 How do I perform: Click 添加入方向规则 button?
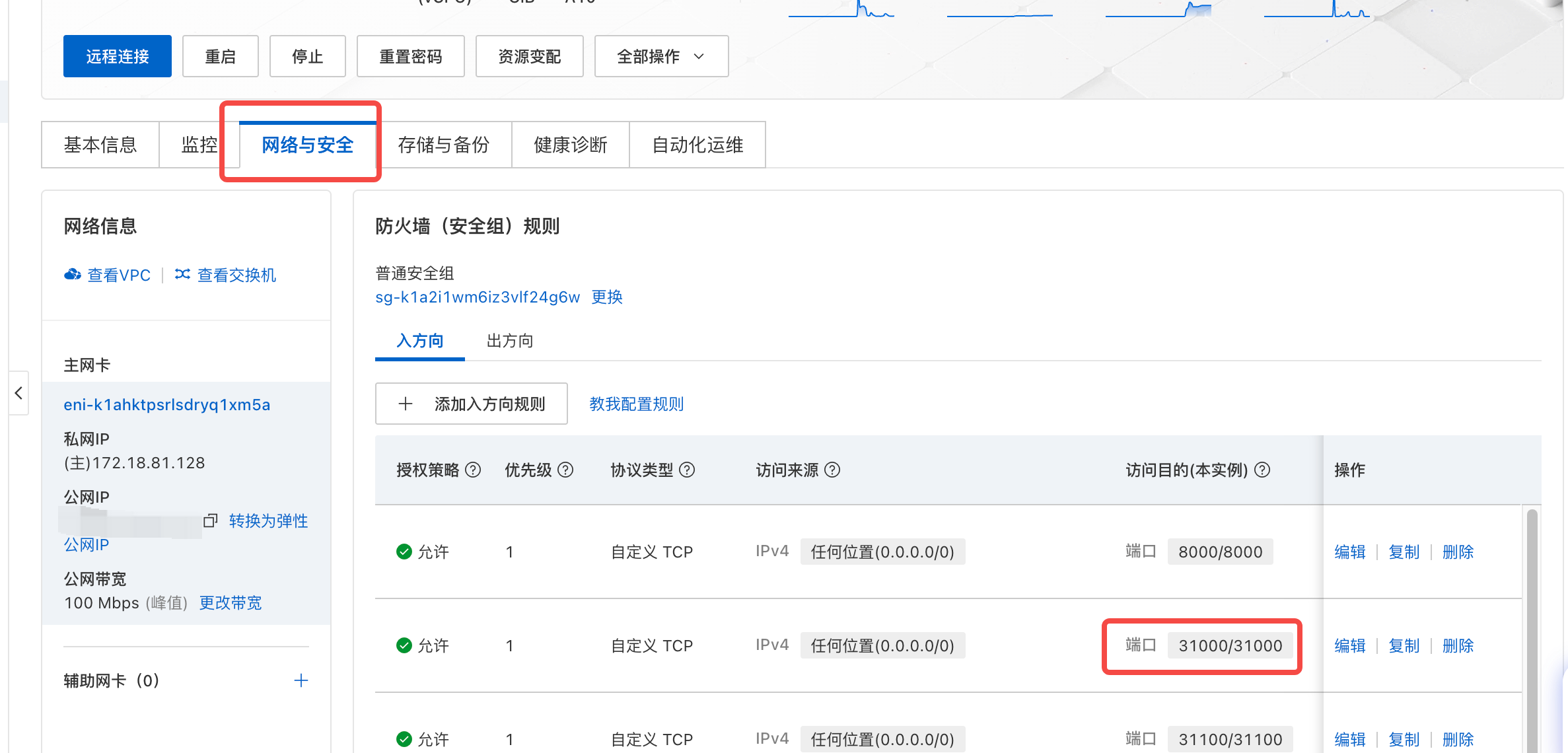tap(471, 404)
